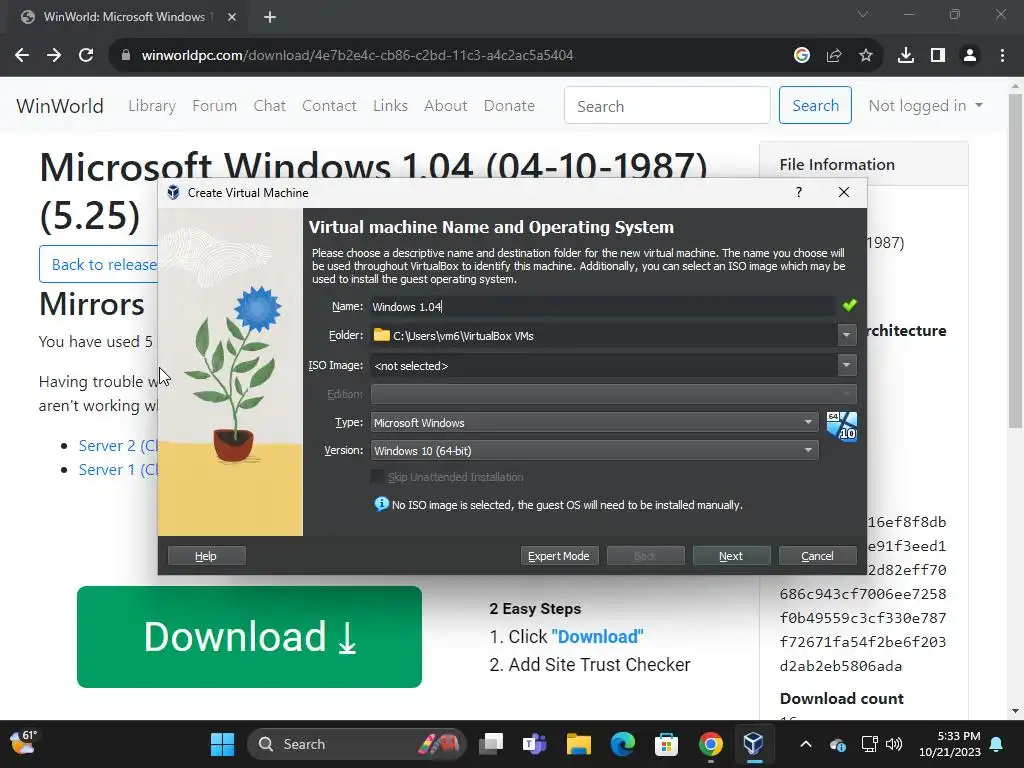Open Microsoft Store from the taskbar
The image size is (1024, 768).
(x=666, y=744)
